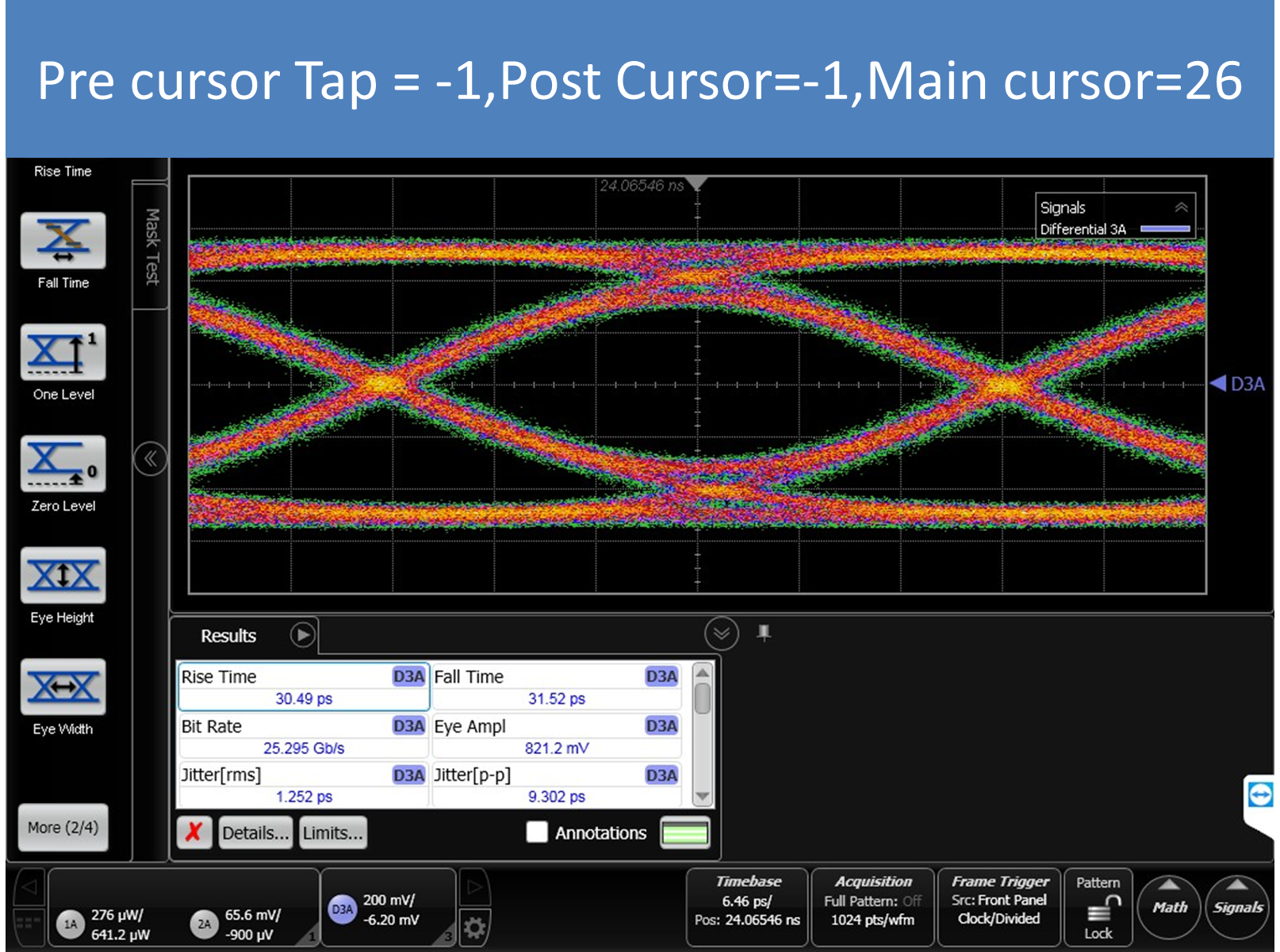Open the Limits... dialog
The width and height of the screenshot is (1280, 952).
click(x=333, y=832)
